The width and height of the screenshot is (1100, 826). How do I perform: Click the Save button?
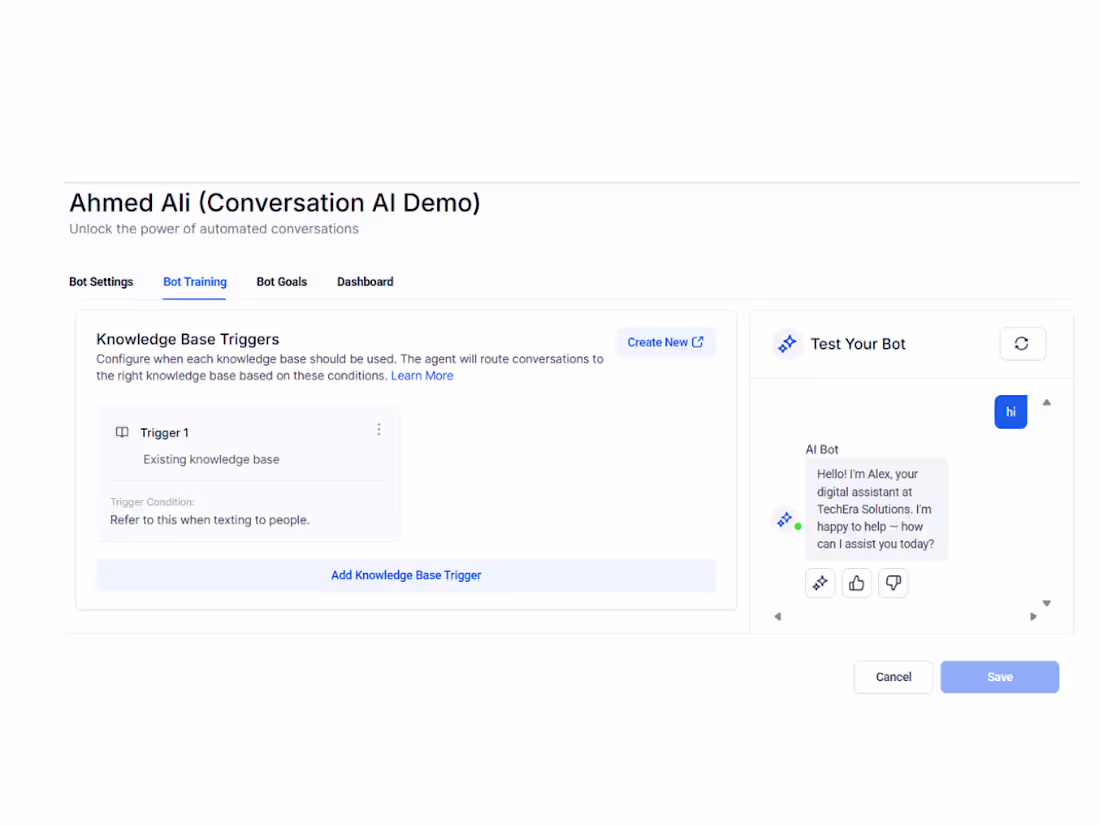[x=999, y=677]
